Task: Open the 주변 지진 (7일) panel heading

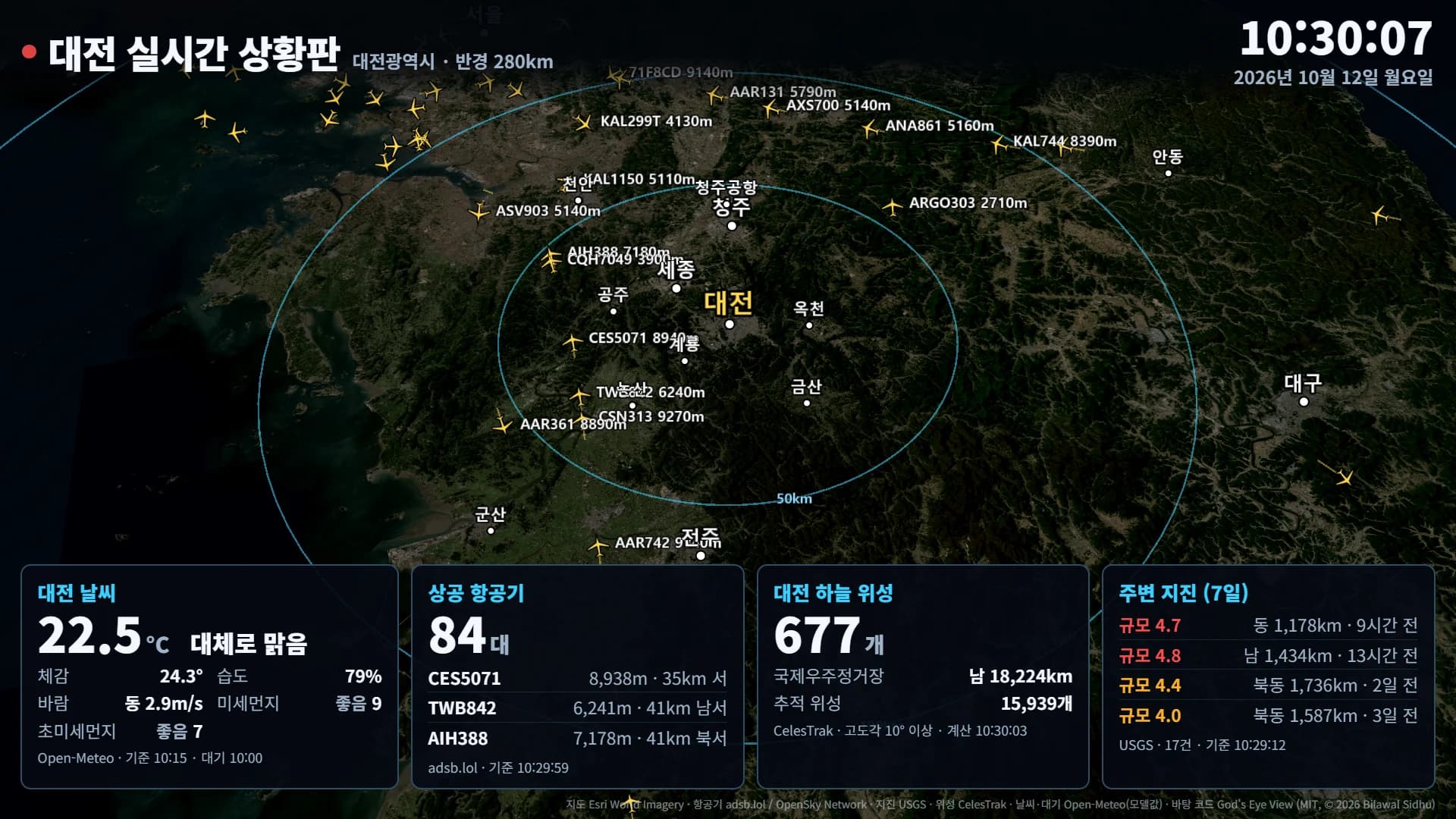Action: 1184,593
